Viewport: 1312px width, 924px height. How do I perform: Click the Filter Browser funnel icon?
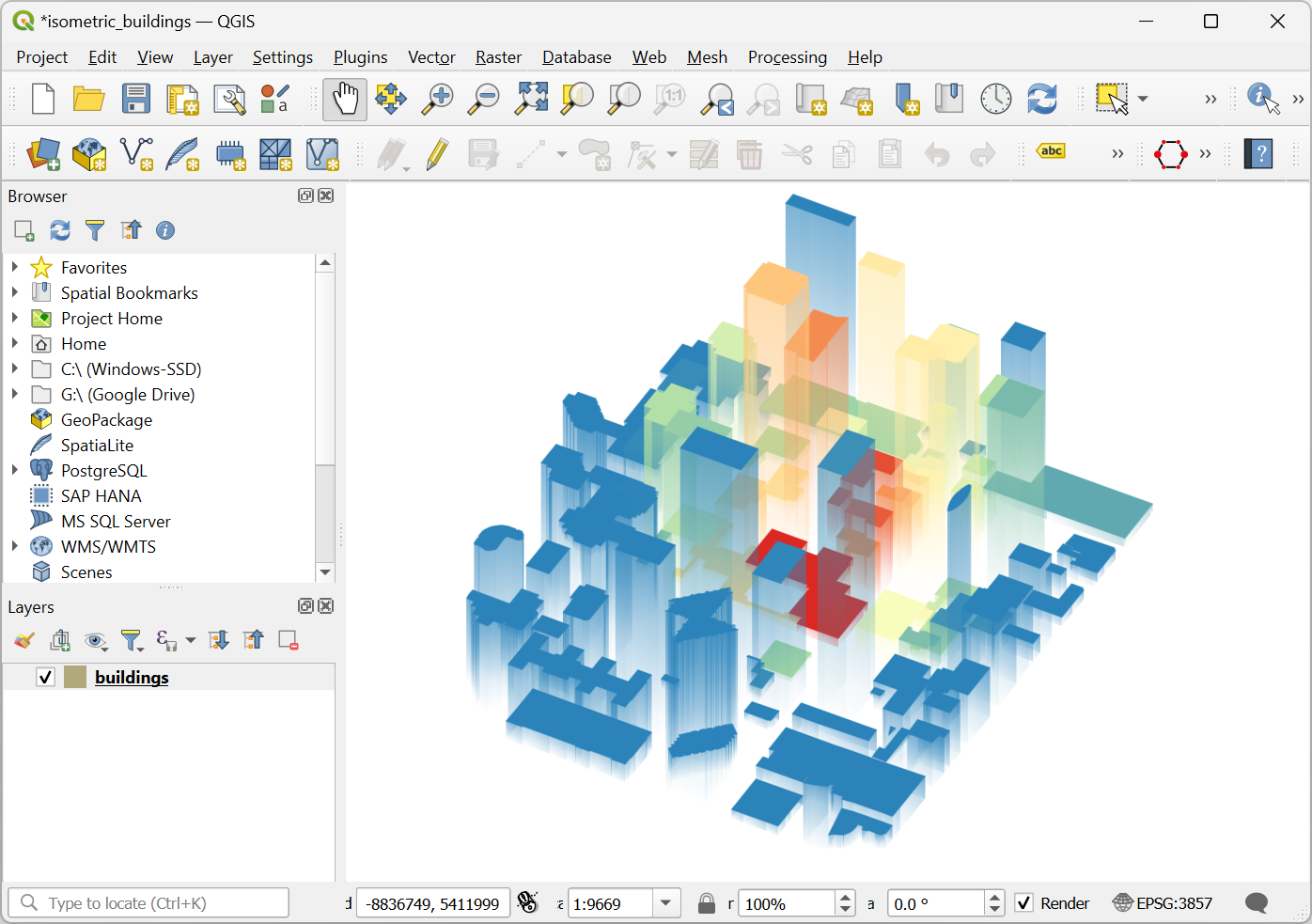pyautogui.click(x=95, y=230)
